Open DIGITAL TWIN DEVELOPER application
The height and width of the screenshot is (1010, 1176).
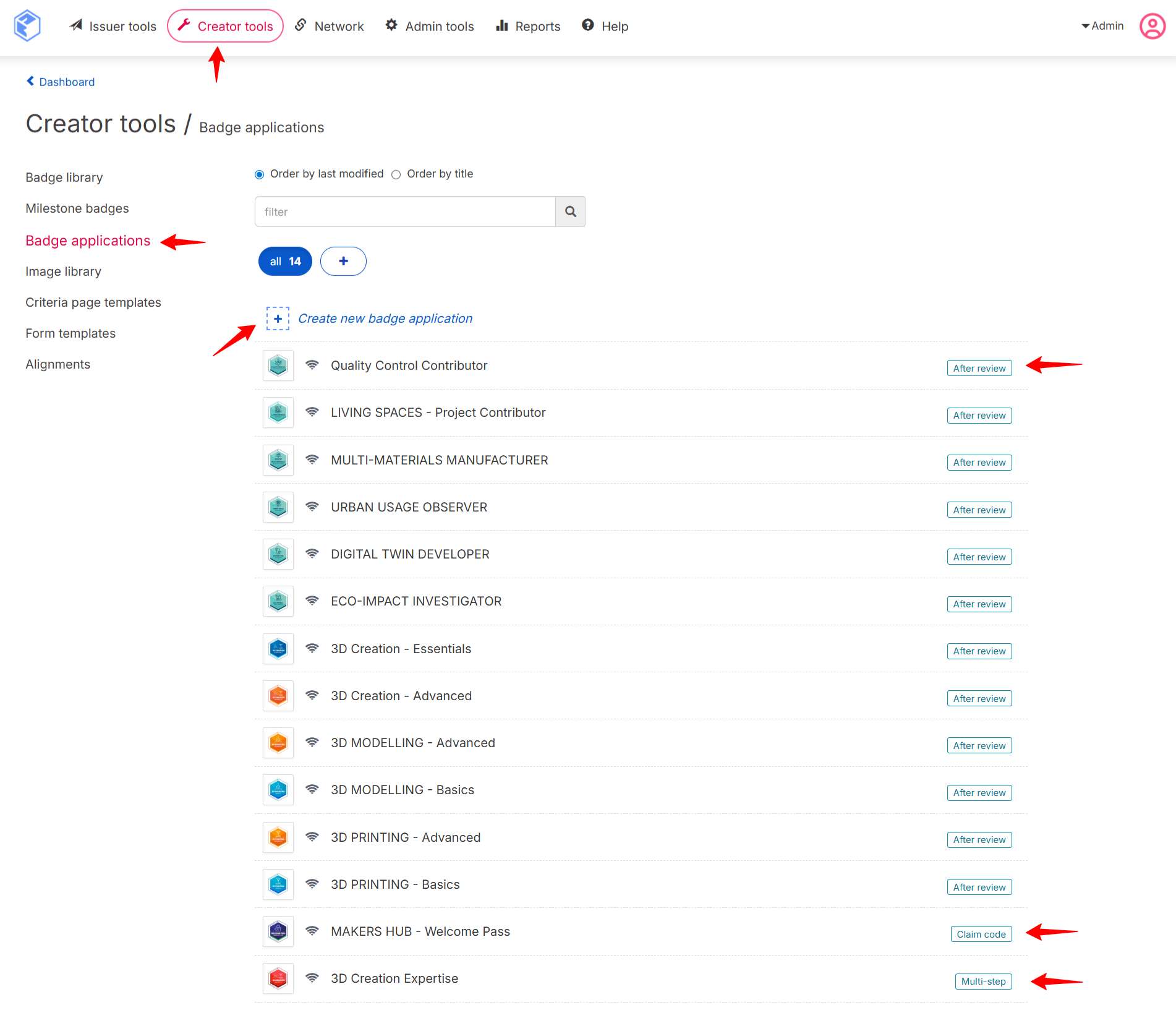coord(410,554)
